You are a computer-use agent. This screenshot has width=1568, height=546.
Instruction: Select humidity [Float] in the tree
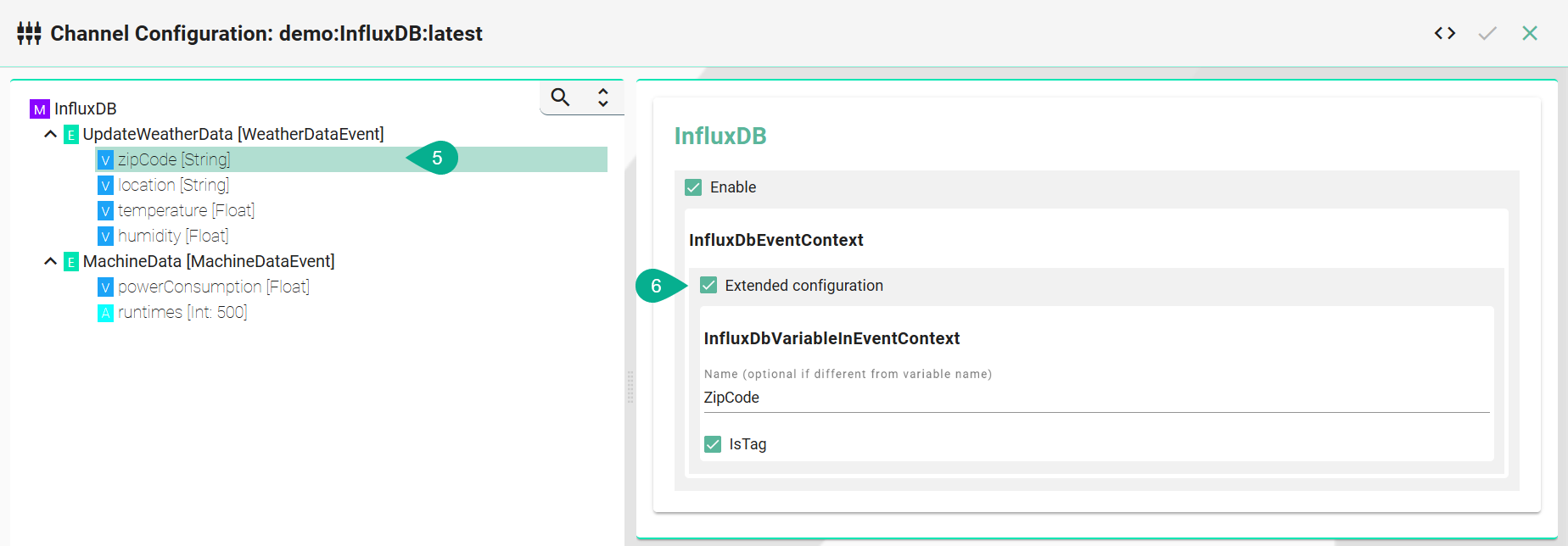(x=173, y=236)
